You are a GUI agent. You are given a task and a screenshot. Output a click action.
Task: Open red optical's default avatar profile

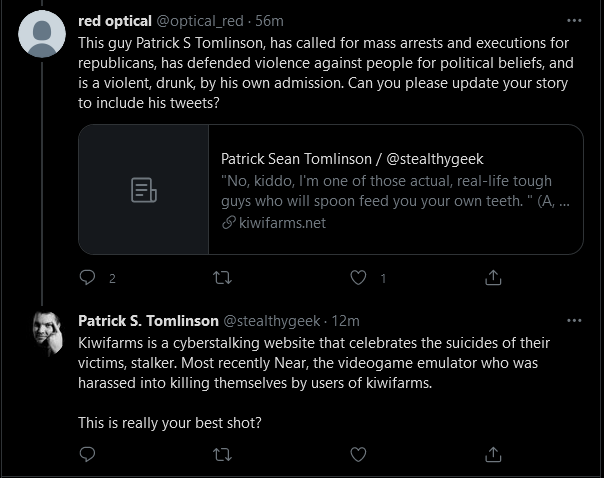[x=42, y=34]
